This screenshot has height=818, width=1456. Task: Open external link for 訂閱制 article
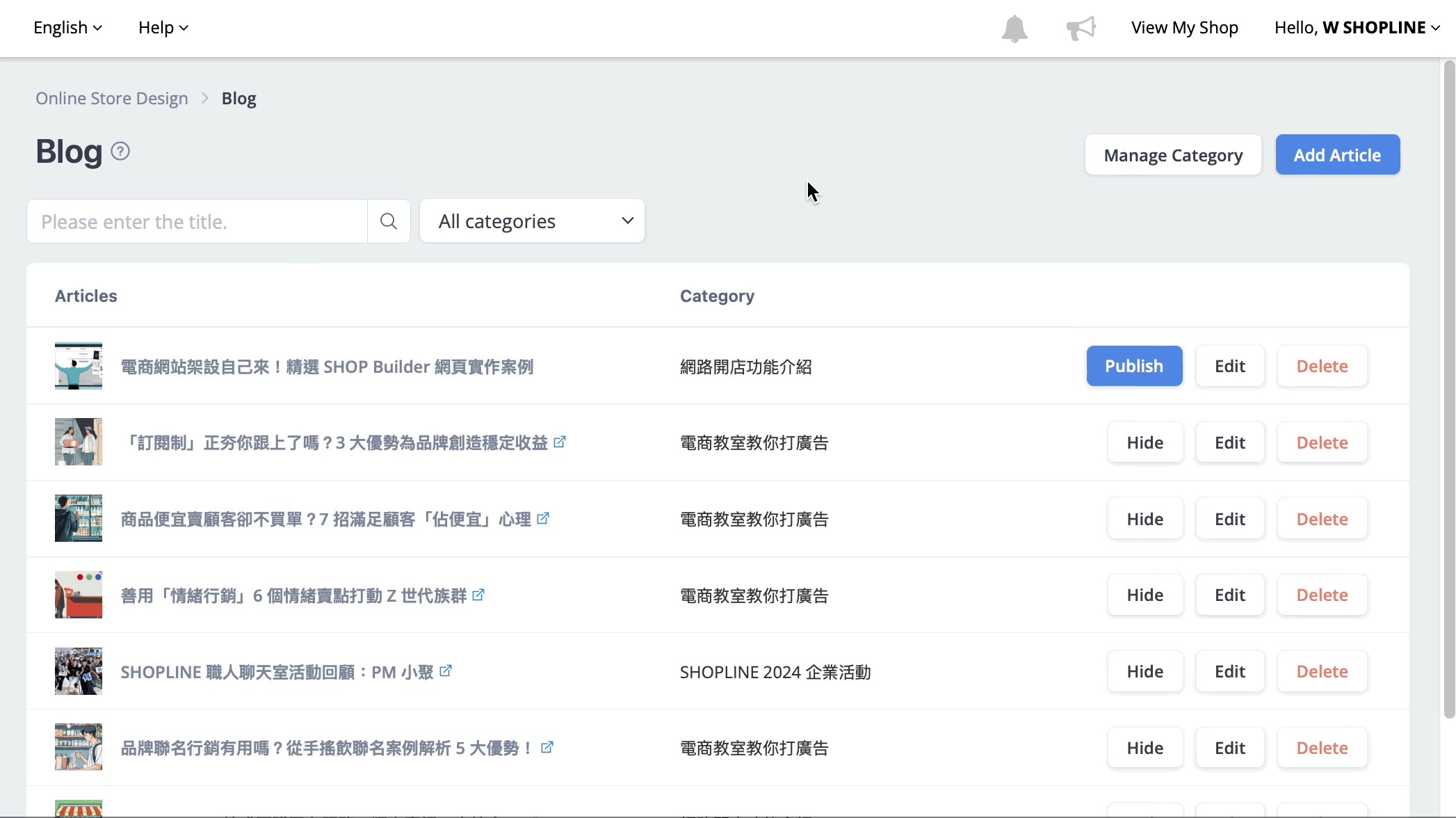tap(560, 442)
